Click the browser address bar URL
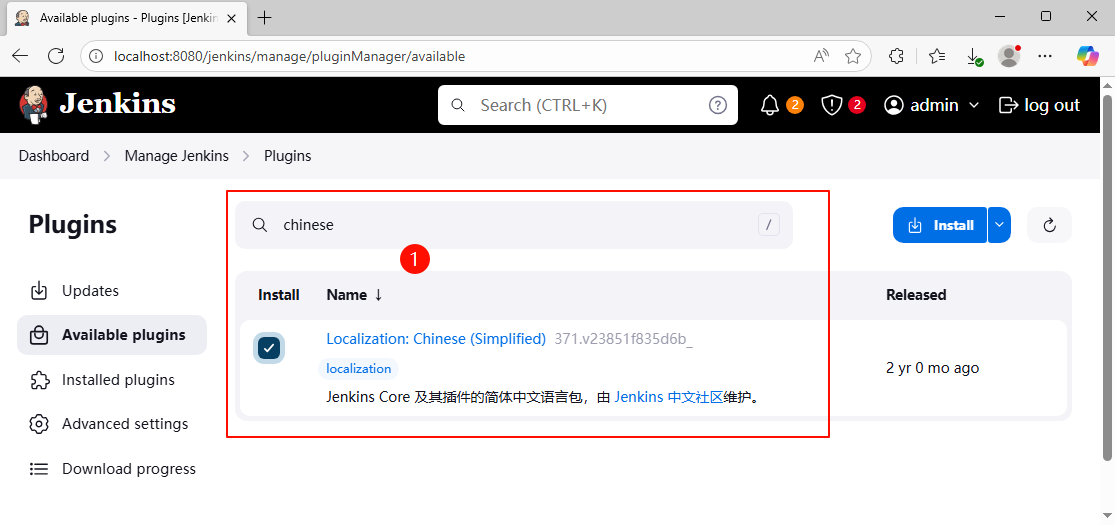The height and width of the screenshot is (525, 1115). coord(289,55)
